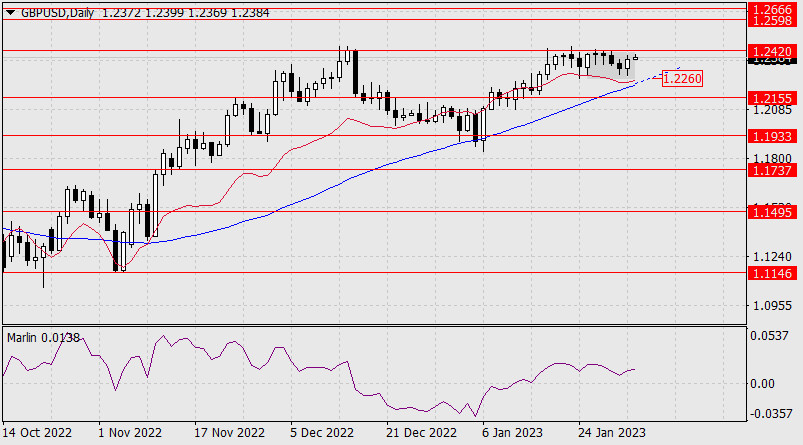The image size is (803, 445).
Task: Select the 1.1933 level label
Action: tap(772, 136)
